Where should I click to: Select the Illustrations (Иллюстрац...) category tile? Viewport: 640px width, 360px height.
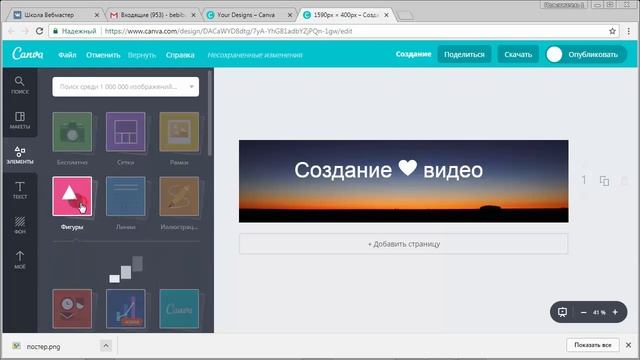(x=179, y=196)
